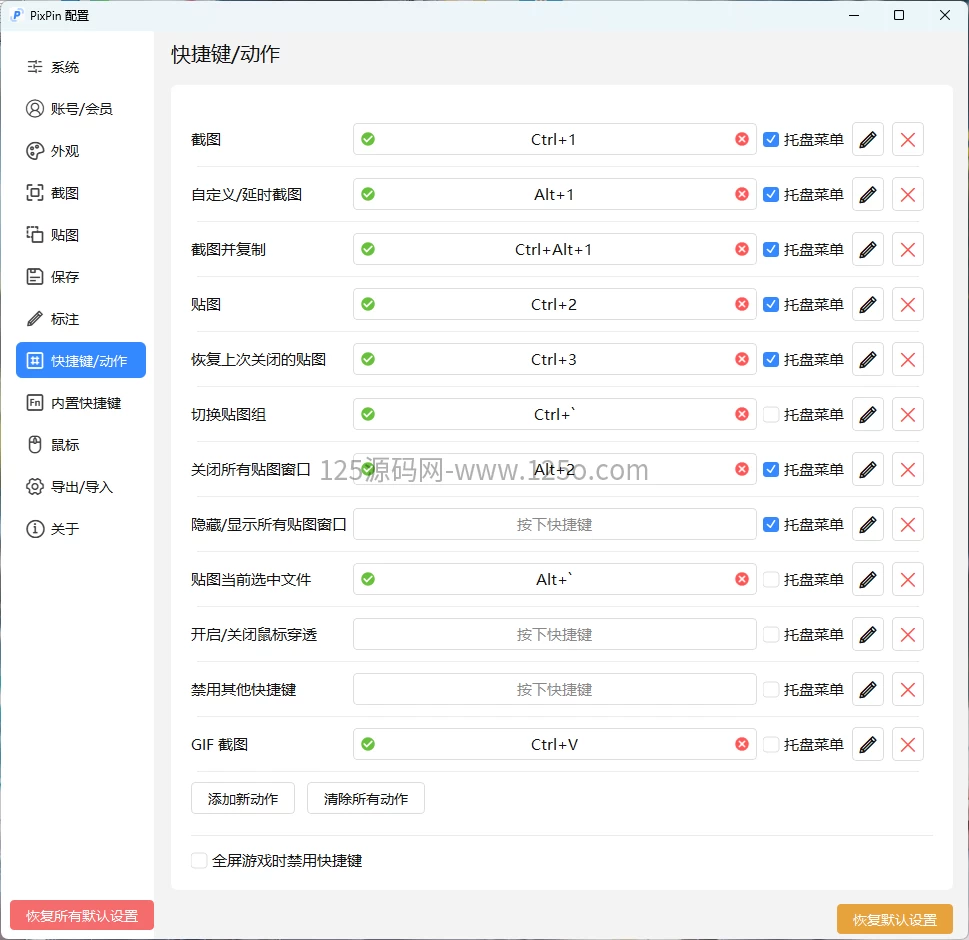Enable 托盘菜单 for 切换贴图组

[771, 414]
